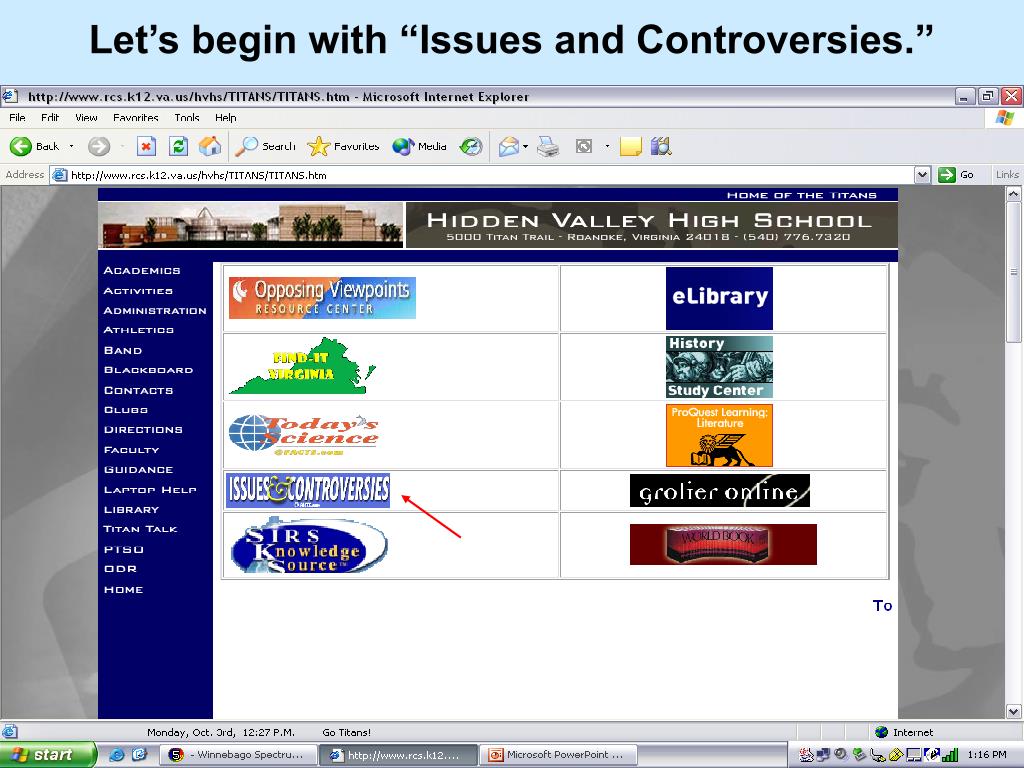Click ODR in sidebar
Screen dimensions: 1024x768
(120, 568)
